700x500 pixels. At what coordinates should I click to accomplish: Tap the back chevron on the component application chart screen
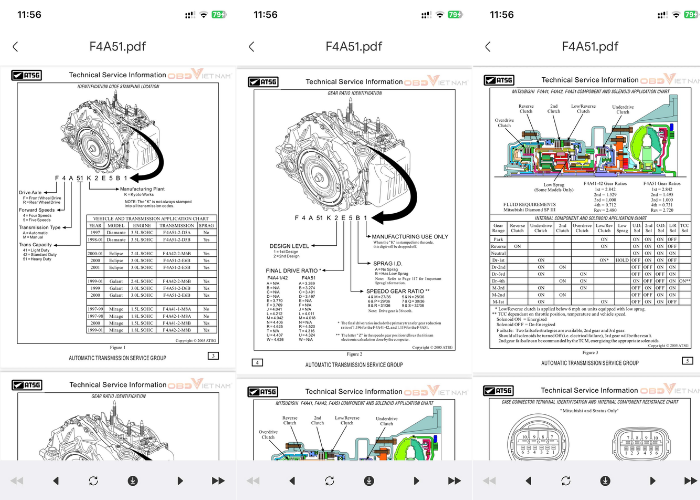(x=488, y=46)
